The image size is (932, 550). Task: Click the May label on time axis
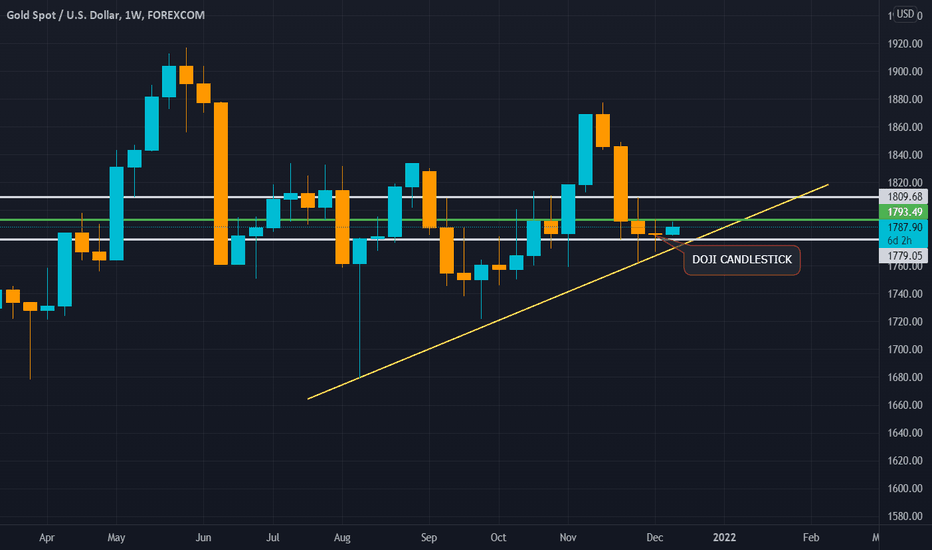pos(116,538)
